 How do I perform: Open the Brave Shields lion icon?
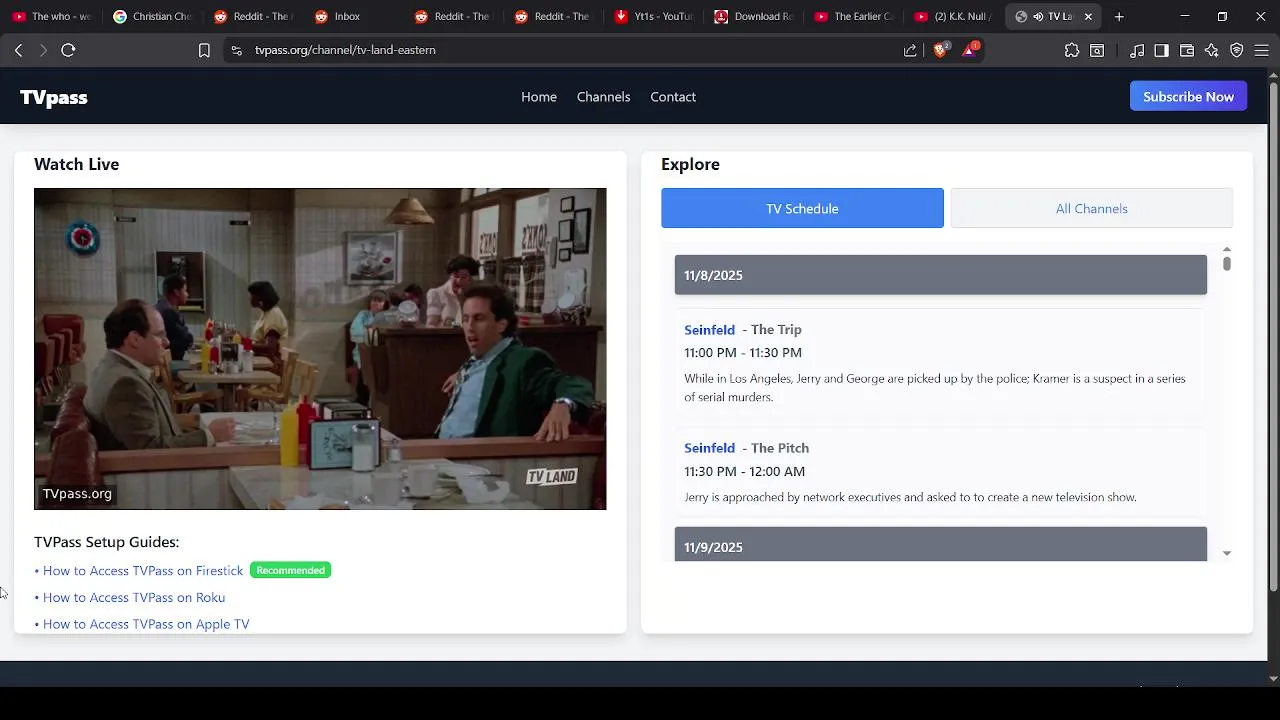coord(940,50)
